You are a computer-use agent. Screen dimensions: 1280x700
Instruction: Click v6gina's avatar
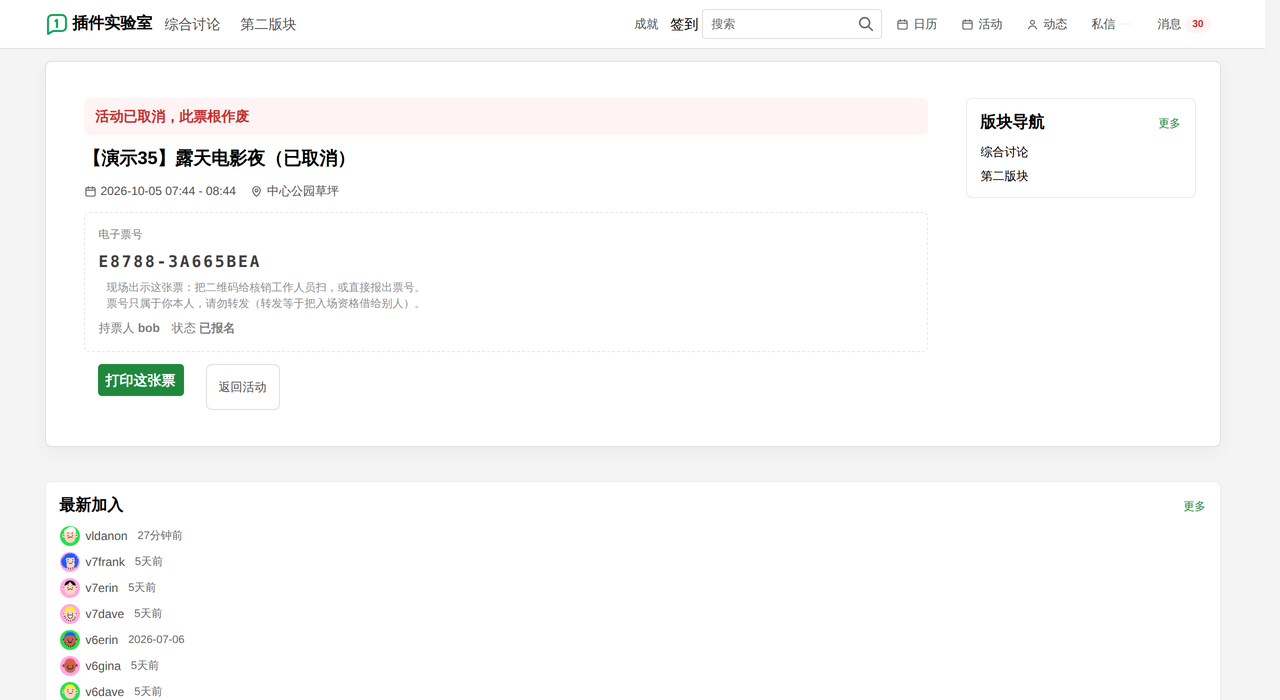click(70, 666)
